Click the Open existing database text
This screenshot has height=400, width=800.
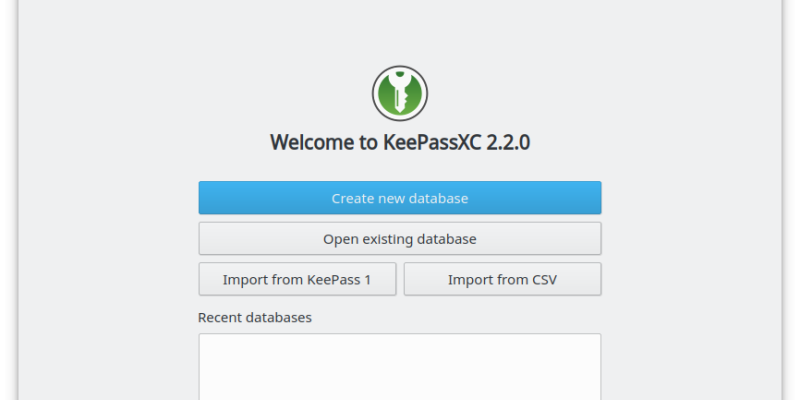click(399, 239)
